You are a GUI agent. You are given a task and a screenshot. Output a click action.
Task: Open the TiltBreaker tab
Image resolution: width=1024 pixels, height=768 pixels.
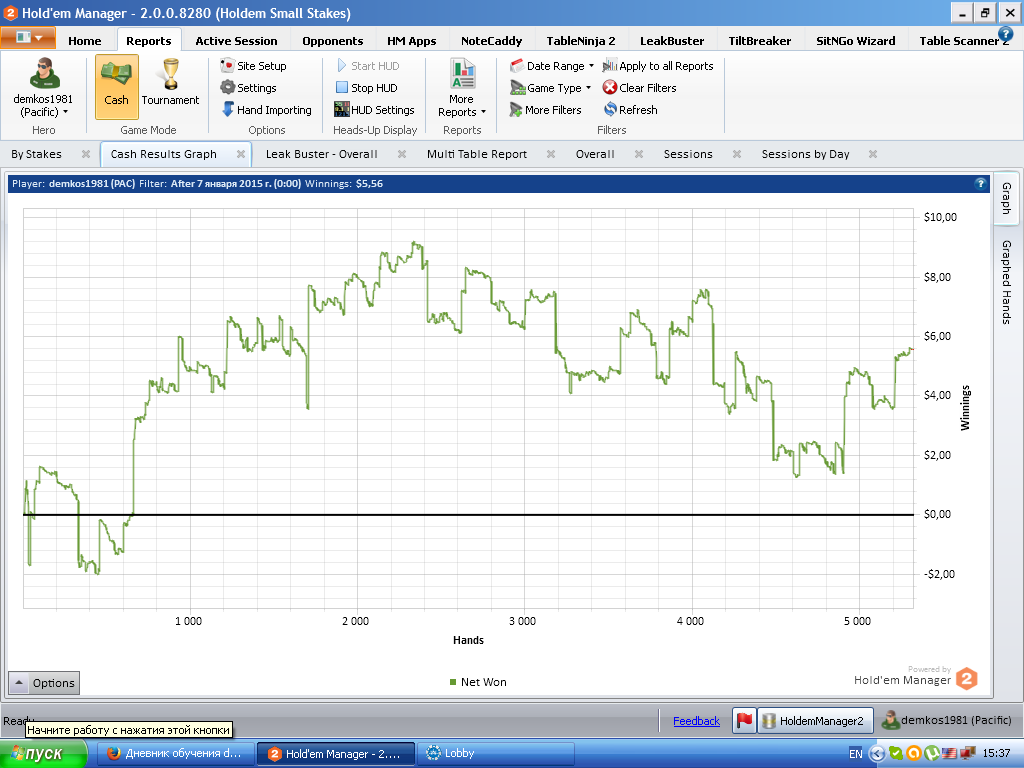coord(760,40)
